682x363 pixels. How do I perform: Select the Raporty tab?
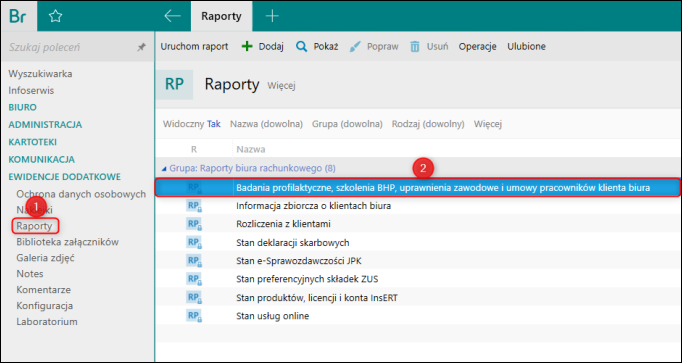point(221,17)
